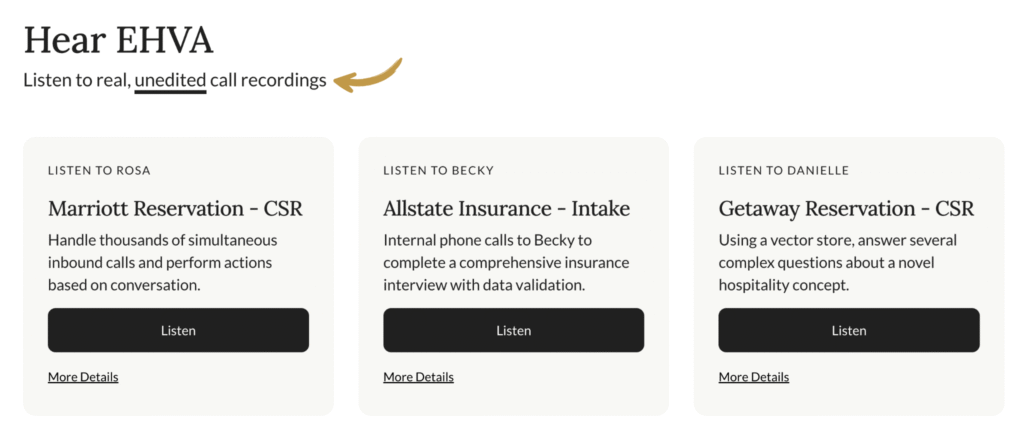
Task: Open More Details for Marriott Reservation
Action: (83, 377)
